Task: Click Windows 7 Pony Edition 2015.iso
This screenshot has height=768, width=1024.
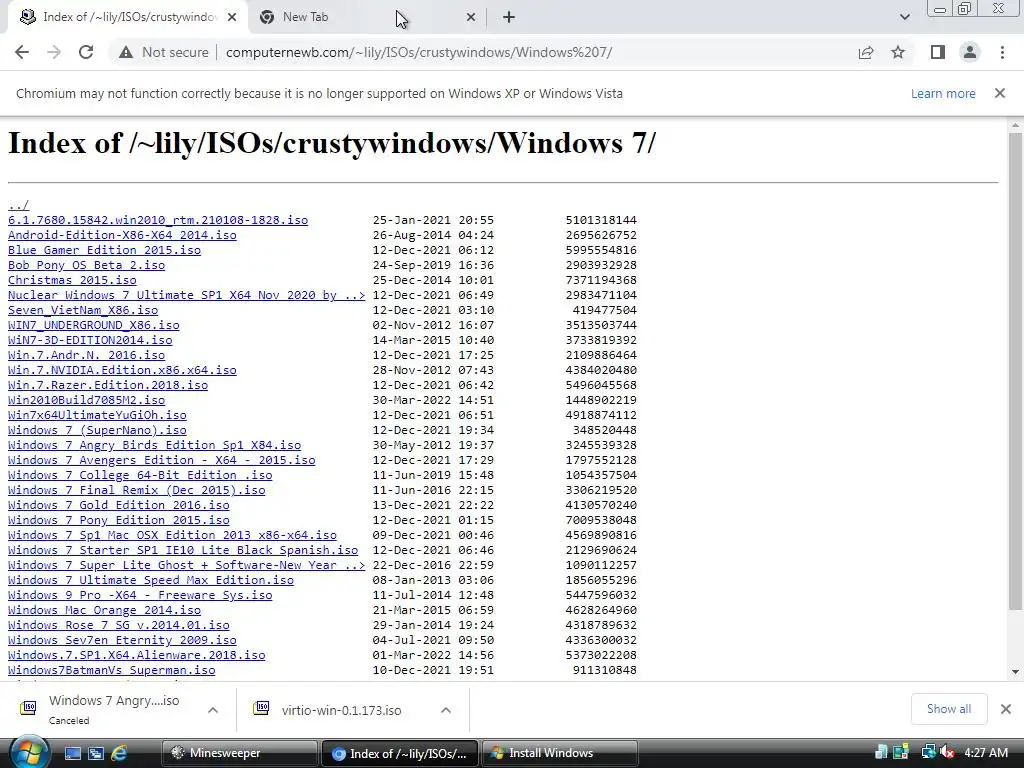Action: 119,520
